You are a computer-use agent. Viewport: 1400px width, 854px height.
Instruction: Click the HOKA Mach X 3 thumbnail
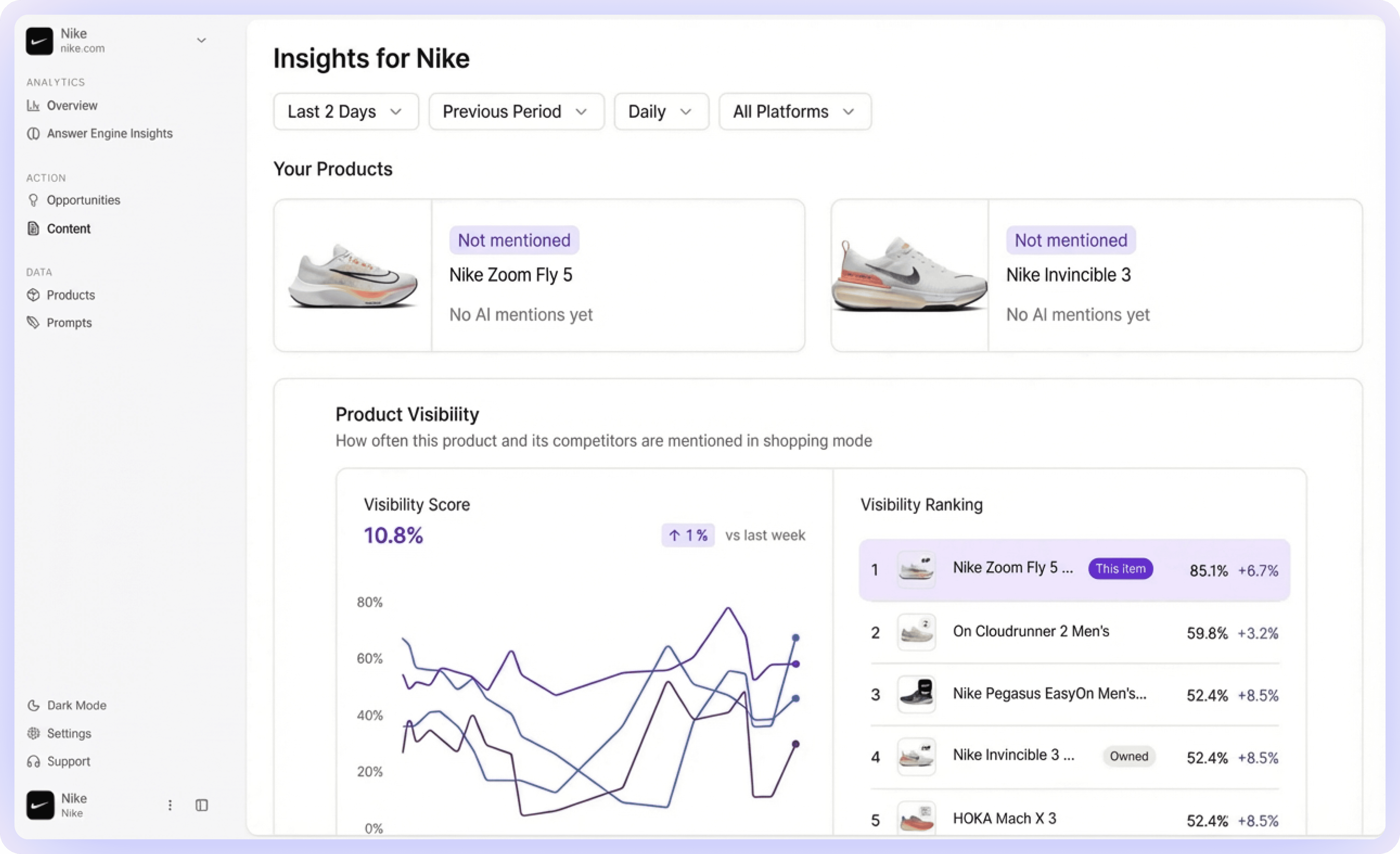click(916, 819)
